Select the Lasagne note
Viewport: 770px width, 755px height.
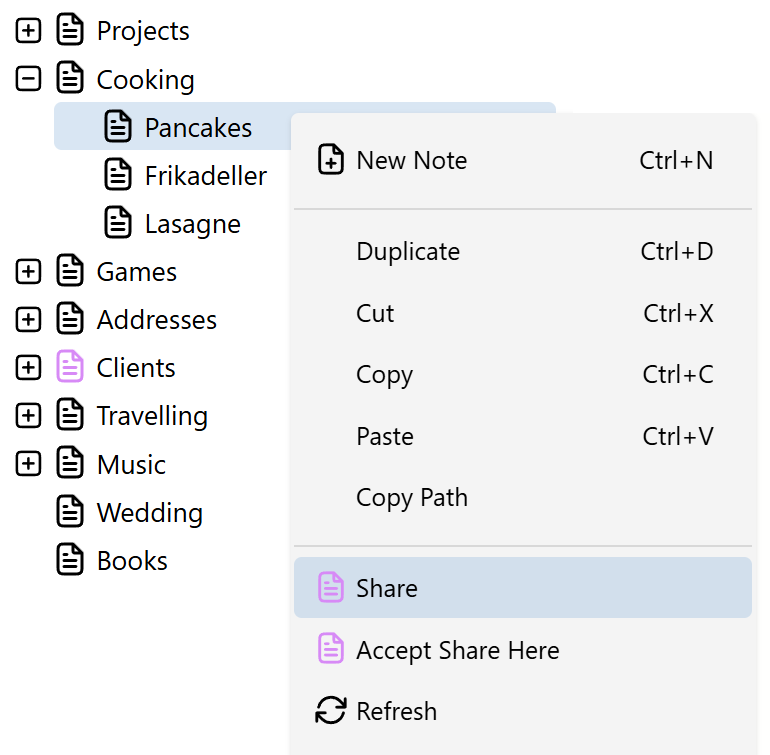[192, 224]
